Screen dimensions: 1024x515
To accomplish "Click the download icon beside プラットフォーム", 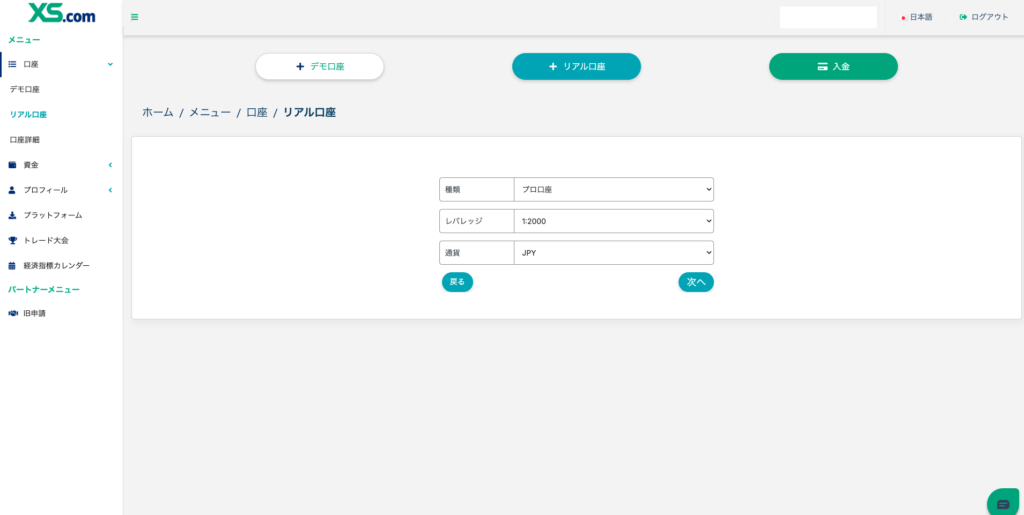I will coord(12,215).
